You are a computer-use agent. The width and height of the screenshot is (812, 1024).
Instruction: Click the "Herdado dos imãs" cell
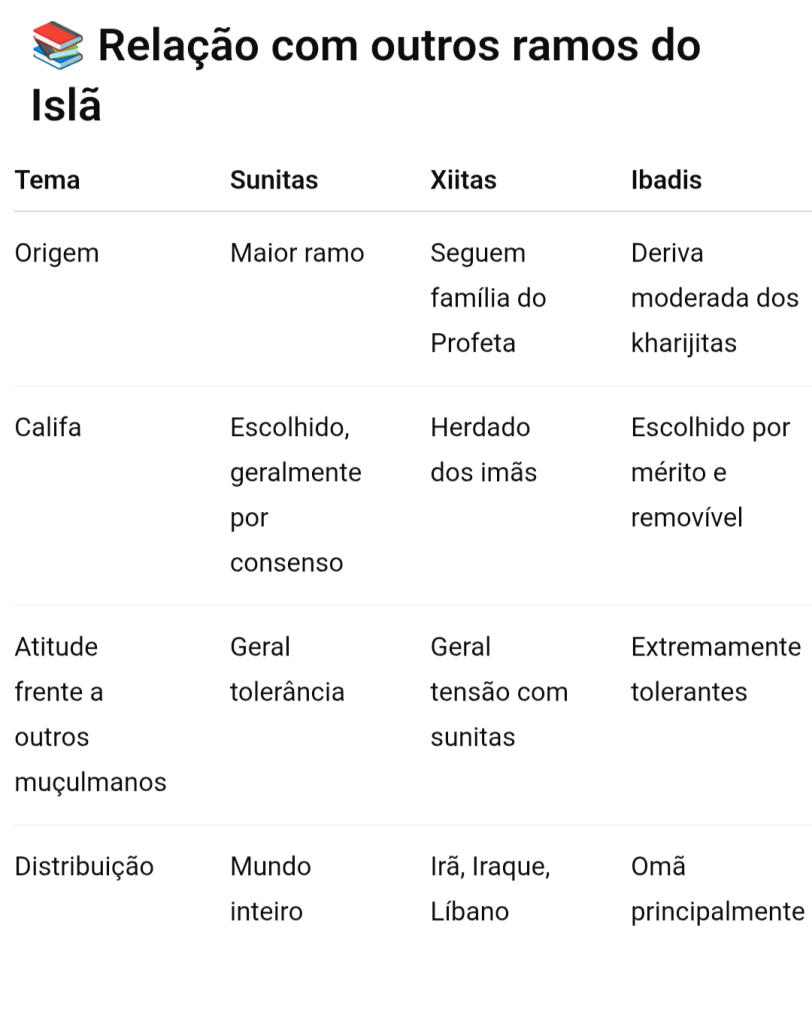483,450
